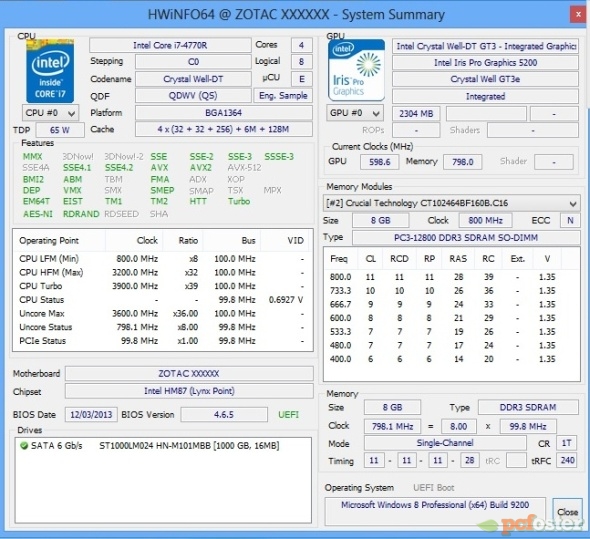Image resolution: width=590 pixels, height=539 pixels.
Task: Click the Close button
Action: (568, 512)
